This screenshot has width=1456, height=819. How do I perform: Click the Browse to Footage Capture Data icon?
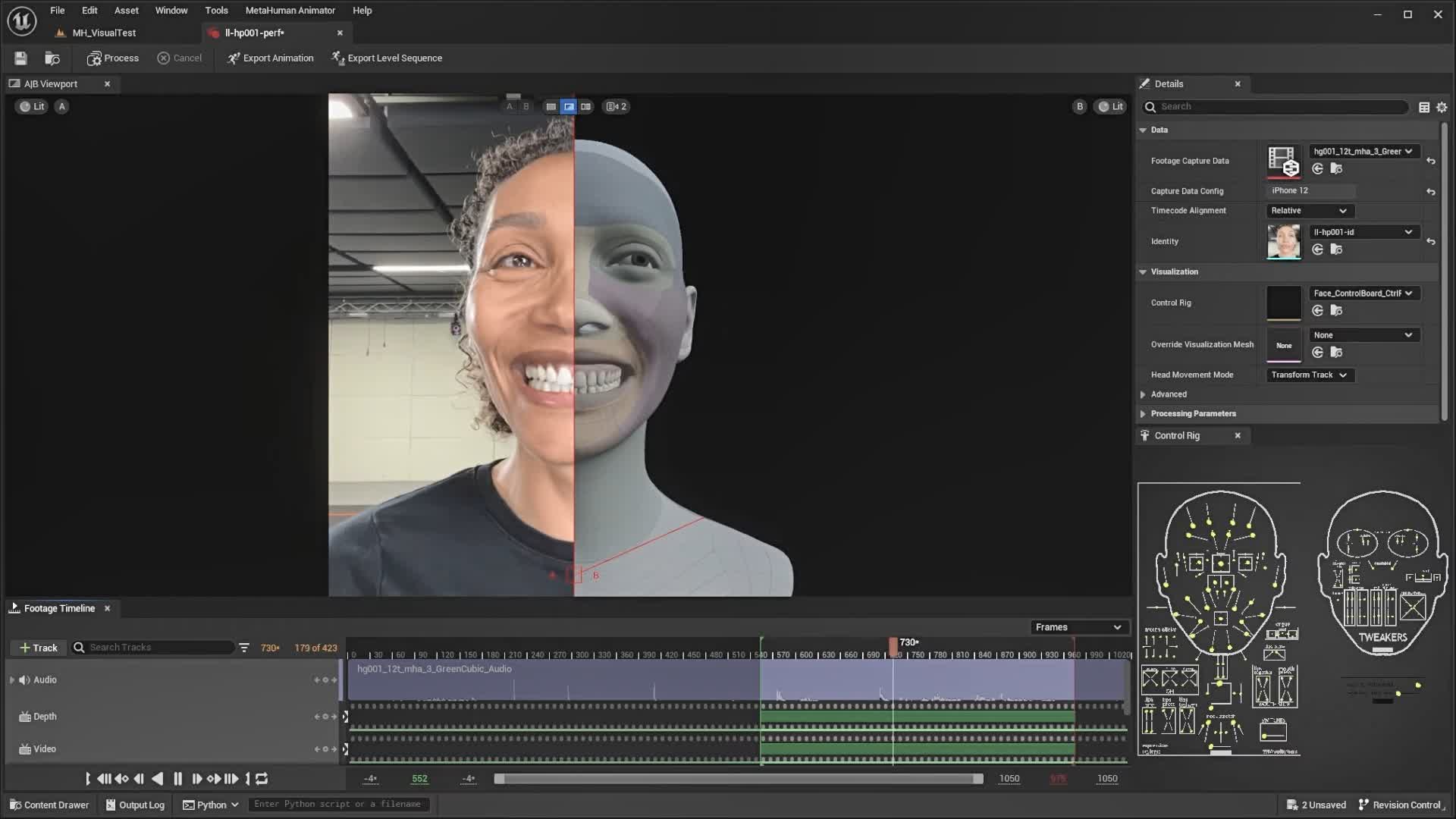[1336, 168]
